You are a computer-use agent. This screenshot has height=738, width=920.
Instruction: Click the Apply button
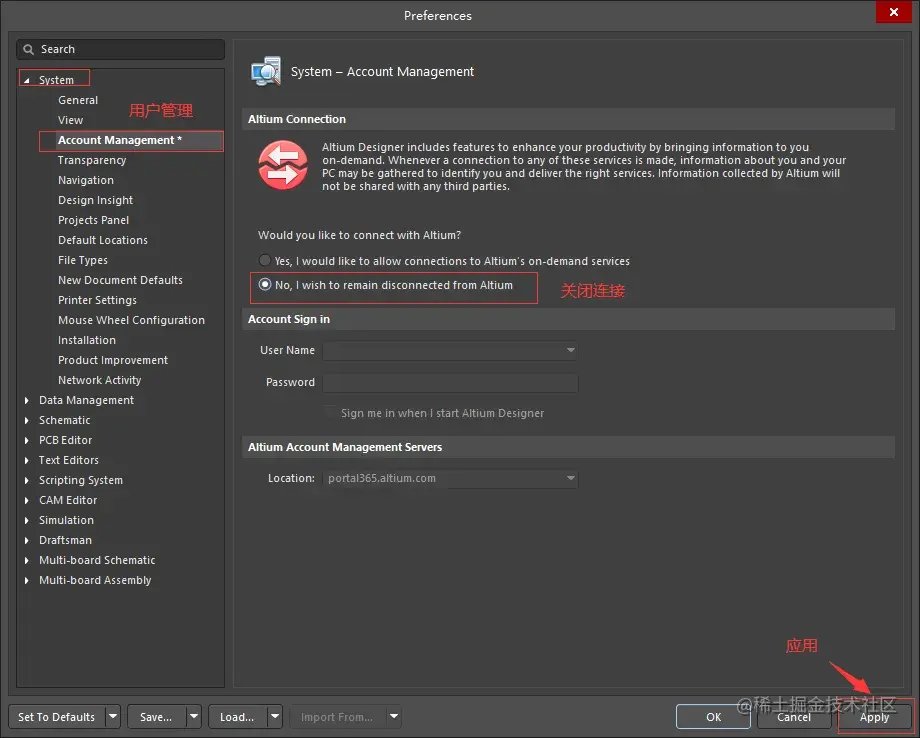[x=874, y=716]
